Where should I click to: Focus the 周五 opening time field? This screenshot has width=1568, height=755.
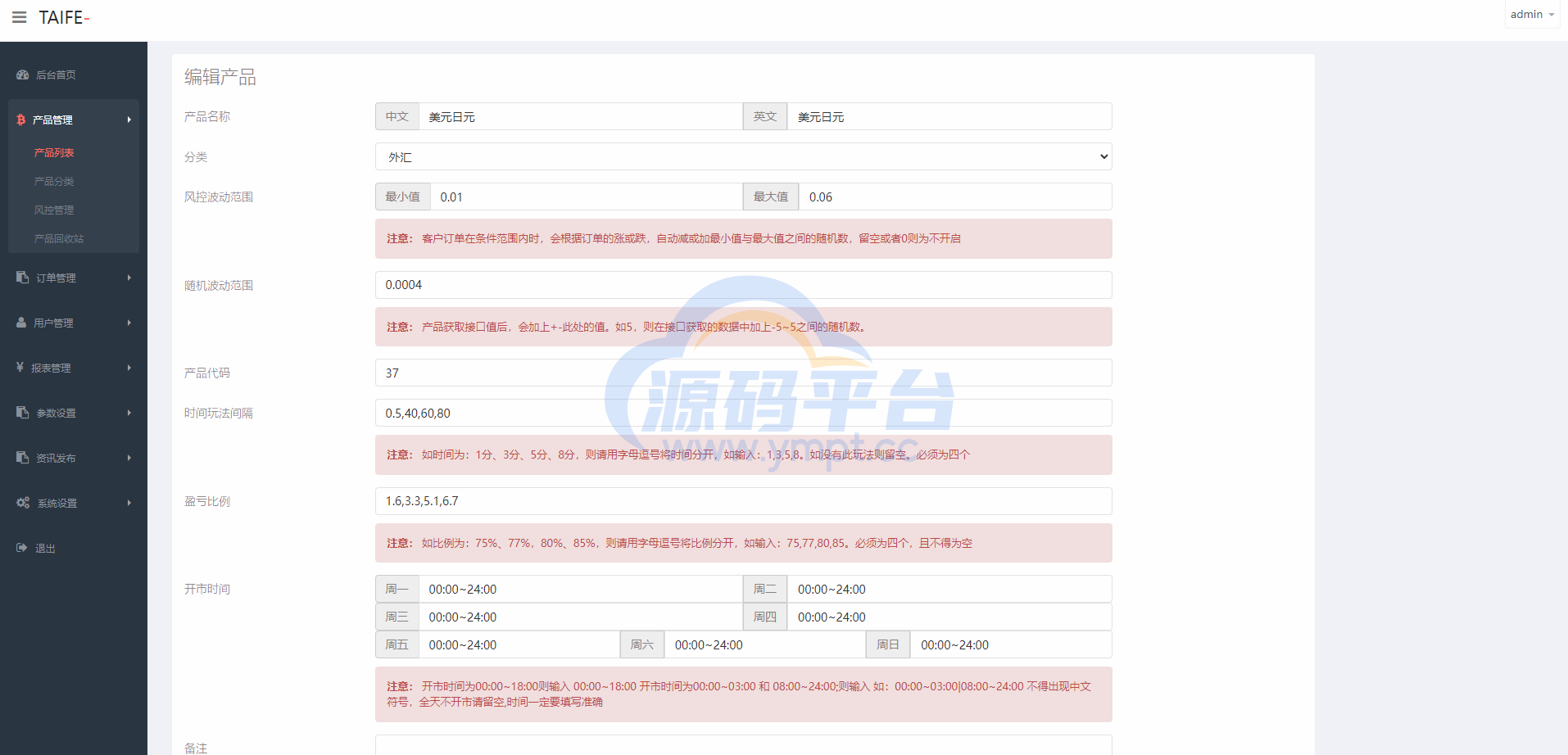[x=519, y=644]
